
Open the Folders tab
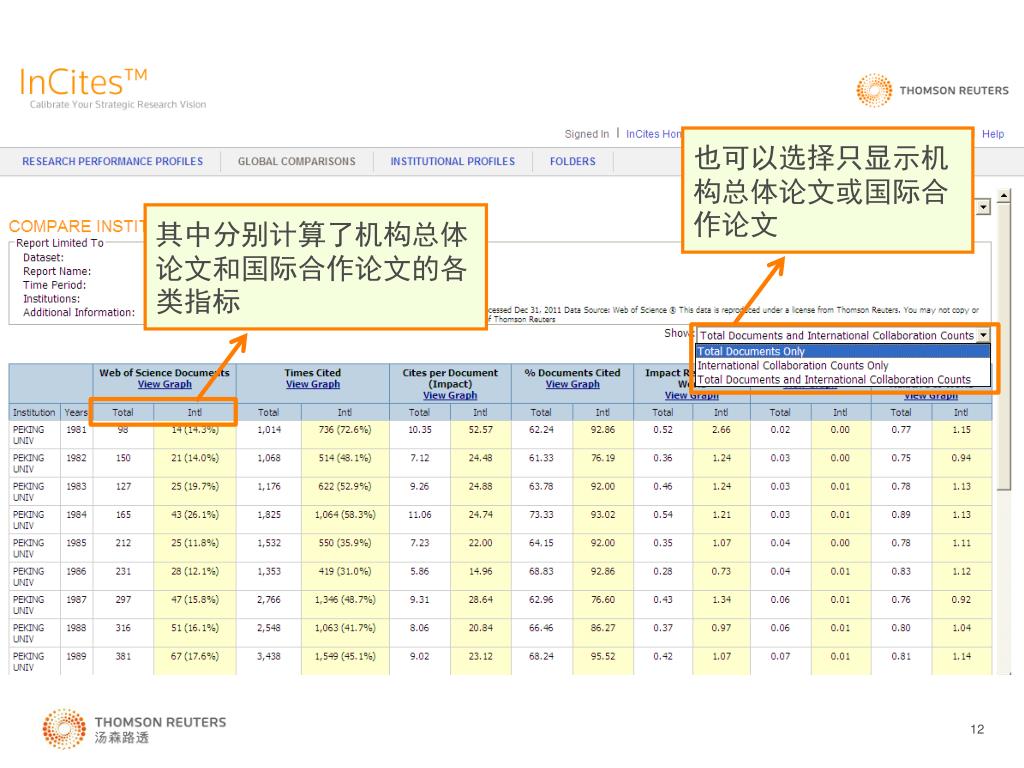(x=573, y=161)
